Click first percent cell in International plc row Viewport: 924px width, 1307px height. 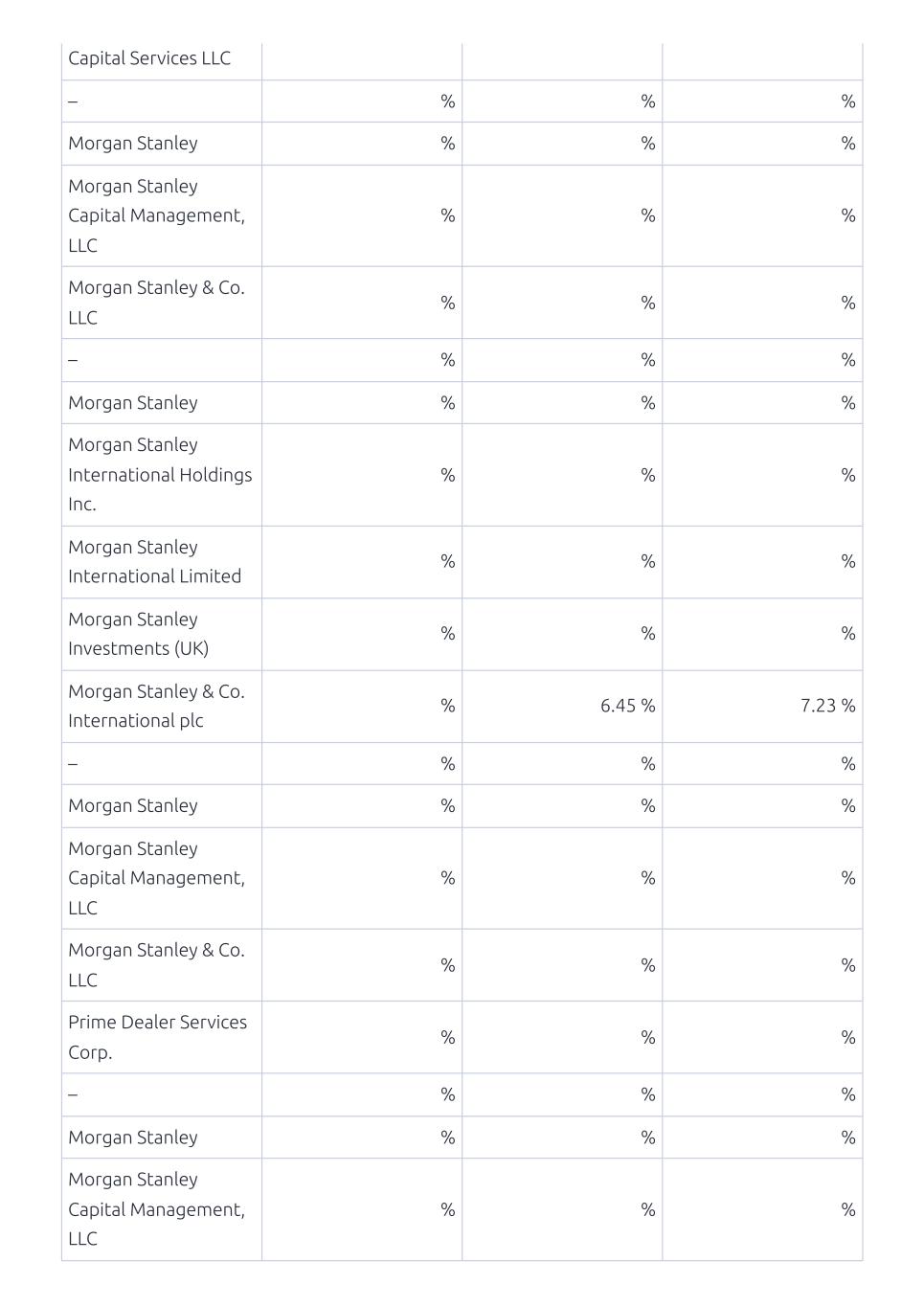click(x=362, y=706)
